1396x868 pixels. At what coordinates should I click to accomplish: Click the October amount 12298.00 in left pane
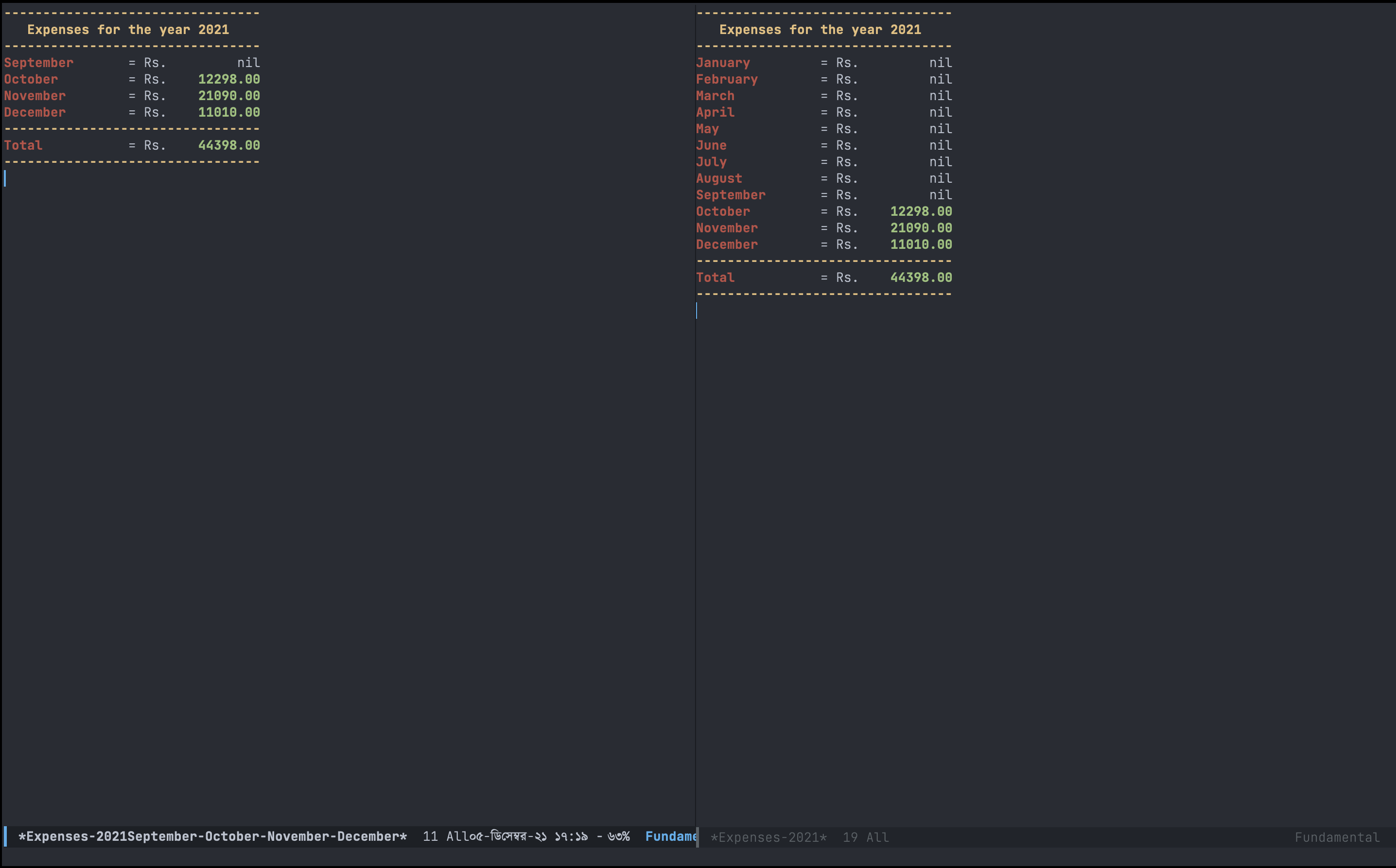[228, 79]
